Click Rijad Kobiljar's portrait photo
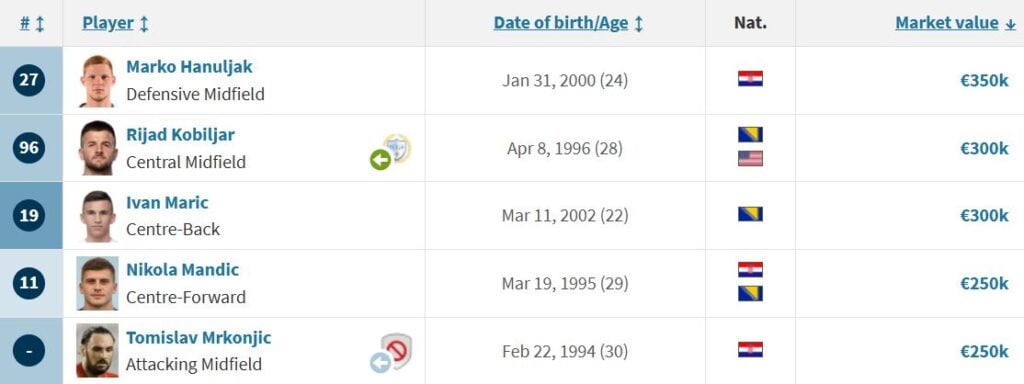The width and height of the screenshot is (1024, 384). click(98, 148)
